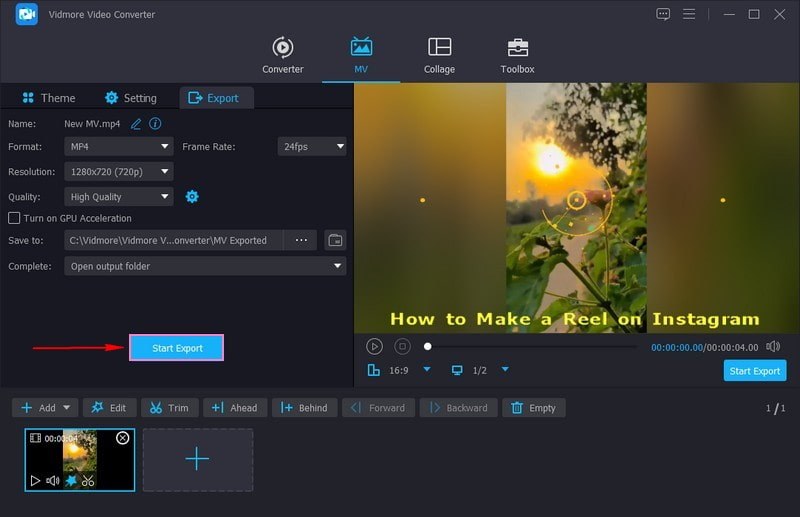Open the Frame Rate 24fps dropdown
The height and width of the screenshot is (517, 800).
coord(312,146)
